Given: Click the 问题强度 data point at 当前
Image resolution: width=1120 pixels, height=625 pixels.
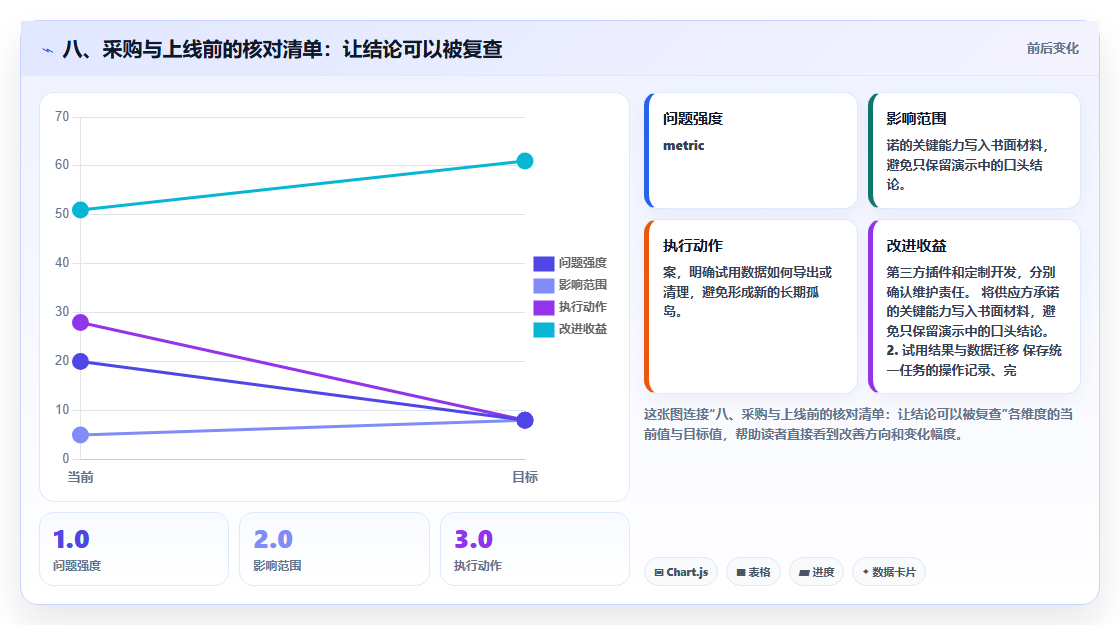Looking at the screenshot, I should (81, 361).
